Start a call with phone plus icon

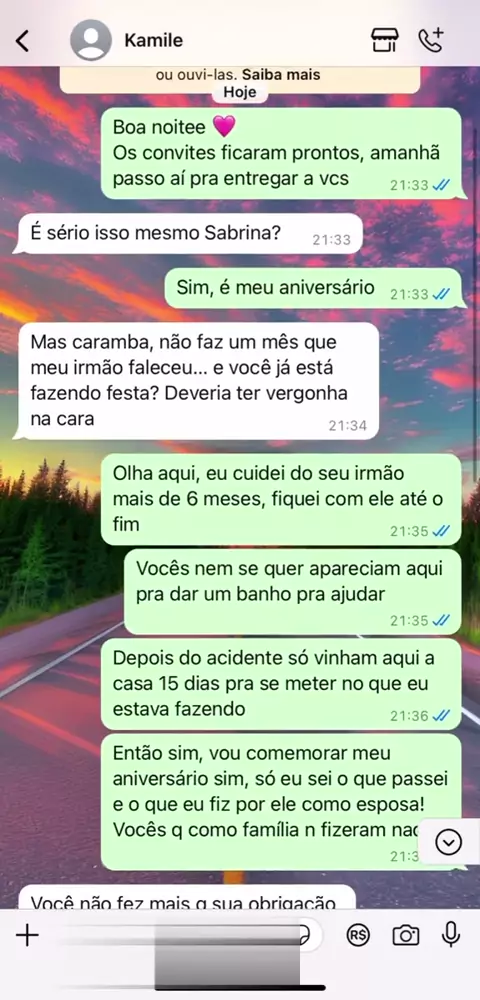[432, 40]
